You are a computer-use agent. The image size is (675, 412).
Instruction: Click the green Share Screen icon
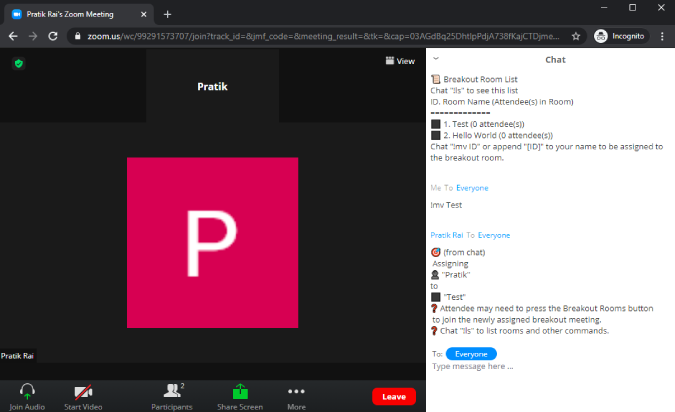click(240, 391)
